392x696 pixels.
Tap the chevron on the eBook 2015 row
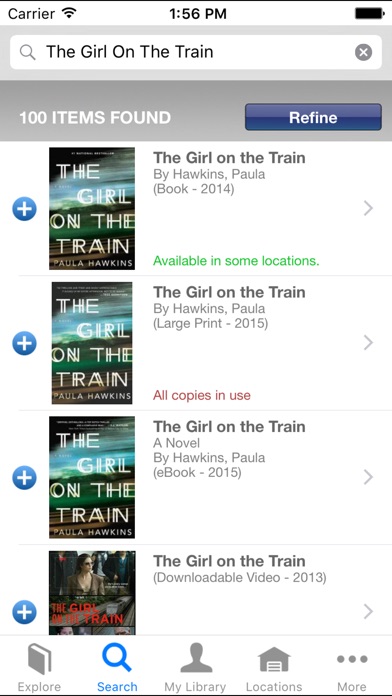pyautogui.click(x=368, y=477)
